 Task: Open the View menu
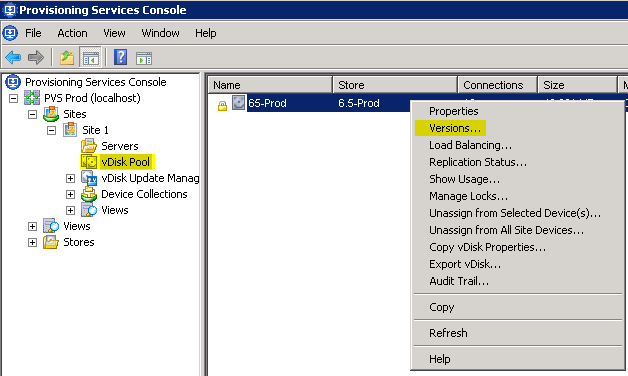point(114,33)
